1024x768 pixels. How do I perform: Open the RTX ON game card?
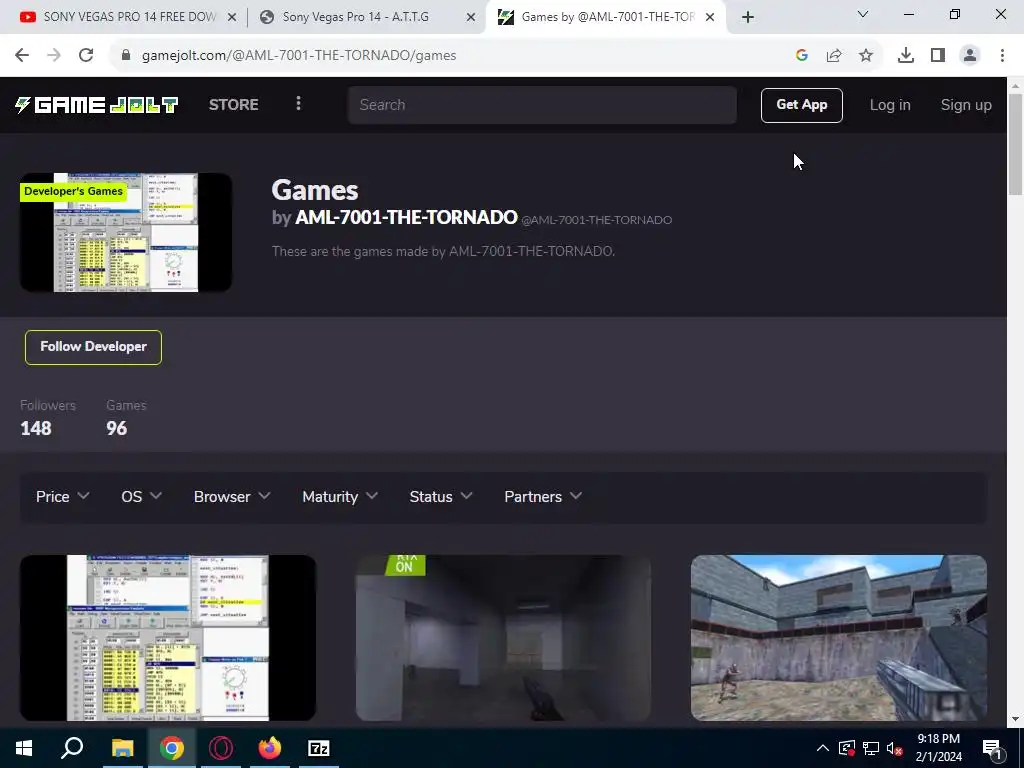click(503, 638)
